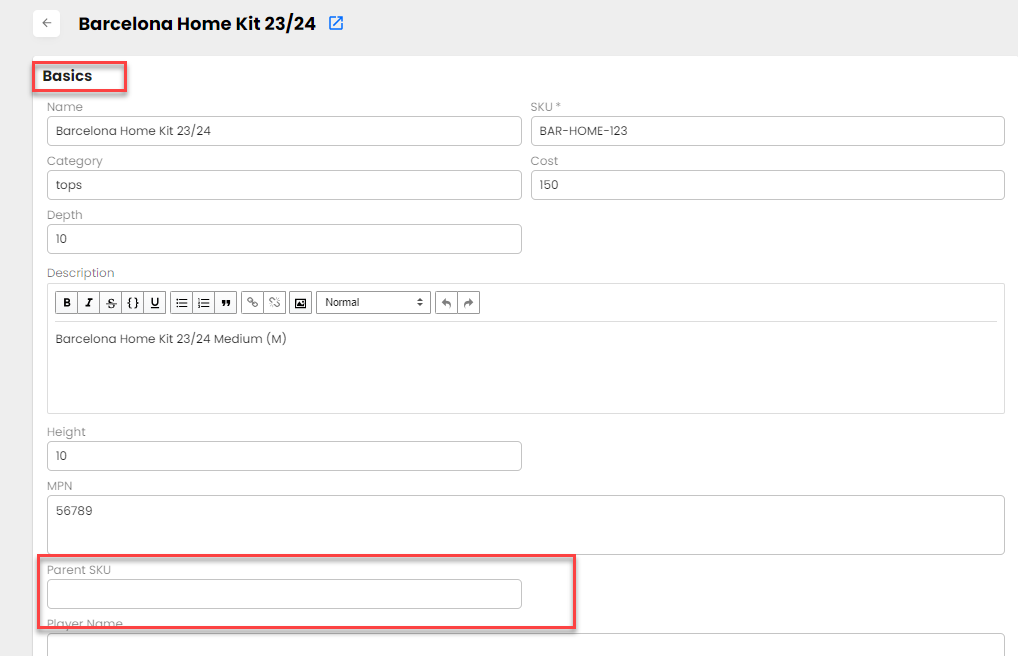Toggle code block with braces icon
This screenshot has height=656, width=1018.
[x=133, y=302]
